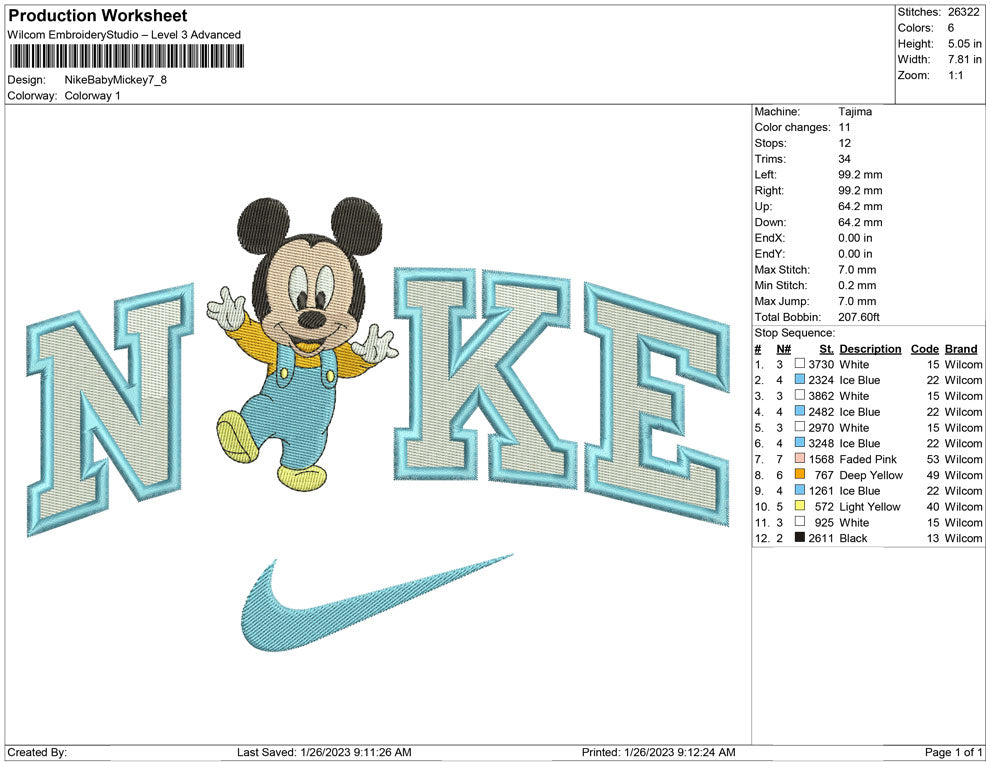Click the 'Faded Pink' description text
The width and height of the screenshot is (990, 762).
pos(868,459)
